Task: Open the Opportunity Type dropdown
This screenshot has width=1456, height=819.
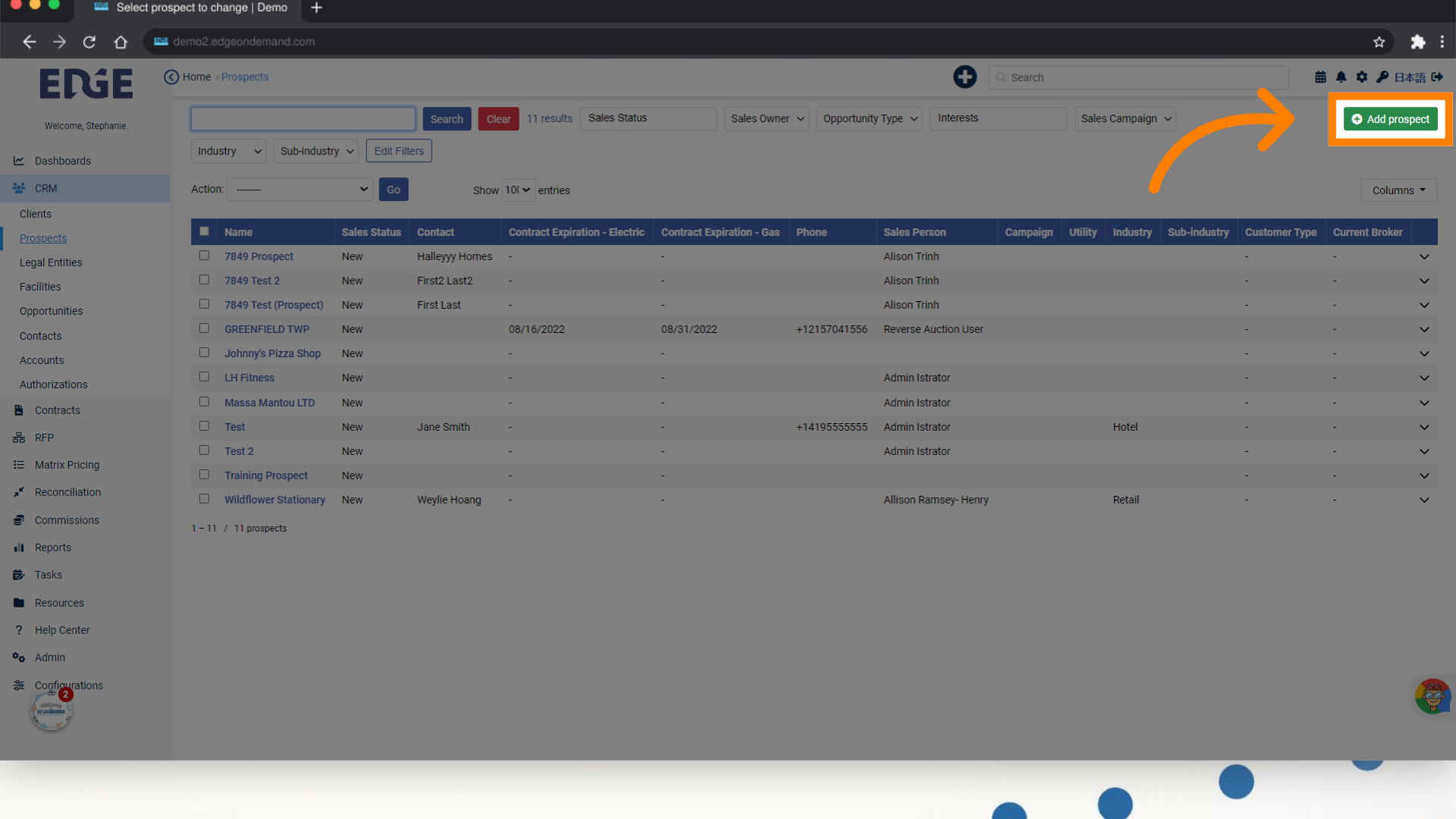Action: point(869,118)
